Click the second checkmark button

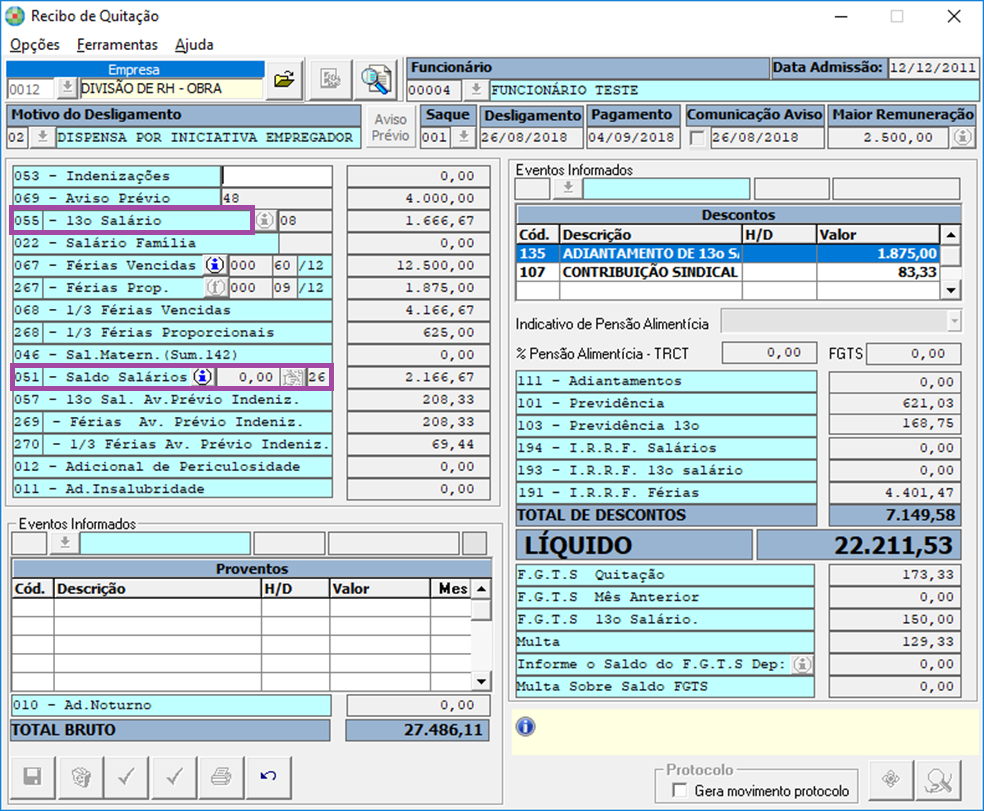pyautogui.click(x=174, y=777)
